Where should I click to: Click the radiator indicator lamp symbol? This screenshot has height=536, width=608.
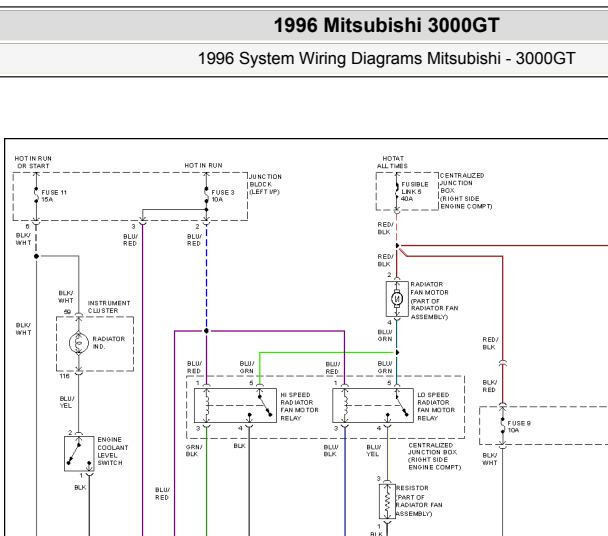pyautogui.click(x=79, y=343)
